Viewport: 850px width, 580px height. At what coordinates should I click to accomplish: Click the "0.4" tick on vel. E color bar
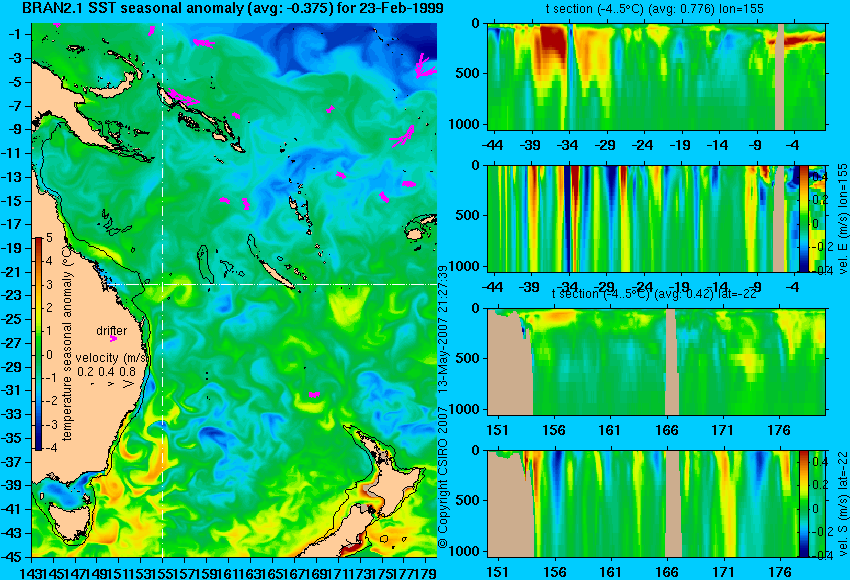[819, 176]
